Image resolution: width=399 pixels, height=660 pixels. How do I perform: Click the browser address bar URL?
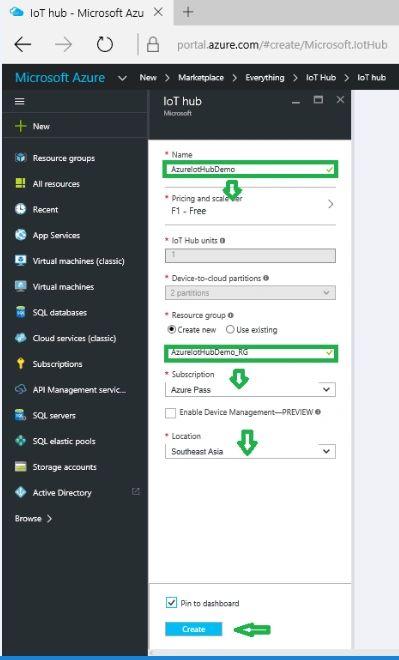pos(282,45)
